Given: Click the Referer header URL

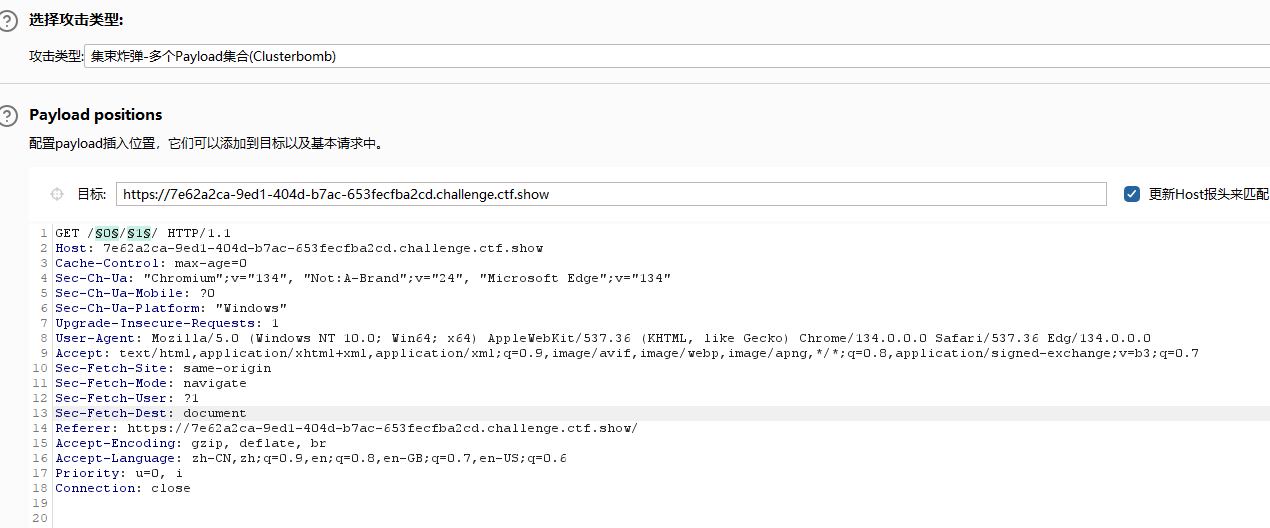Looking at the screenshot, I should (382, 428).
